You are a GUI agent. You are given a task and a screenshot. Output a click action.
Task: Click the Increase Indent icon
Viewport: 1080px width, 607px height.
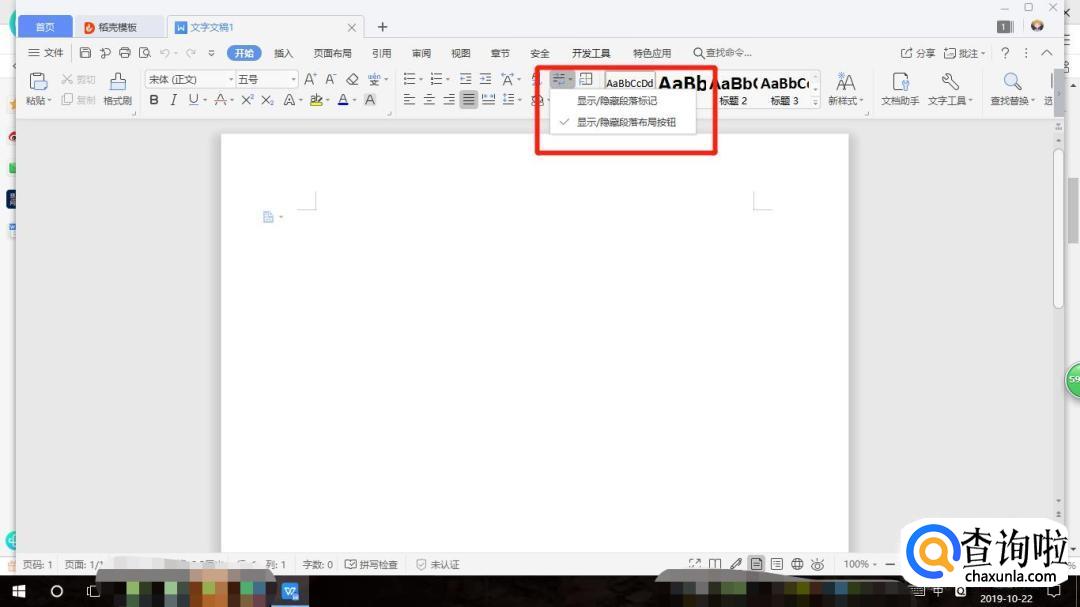coord(486,79)
